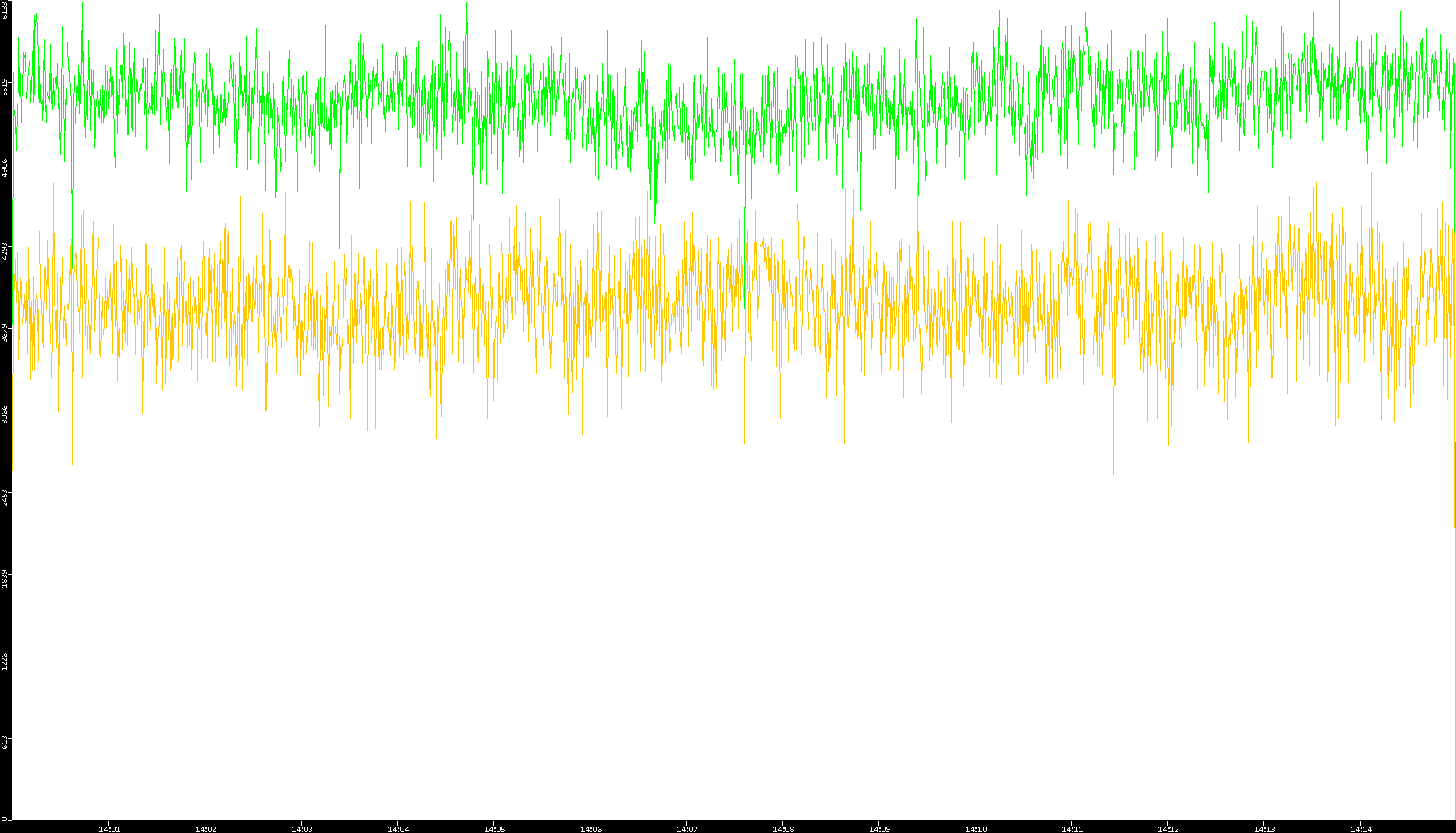1456x833 pixels.
Task: Select the 14:08 time axis label
Action: tap(784, 829)
